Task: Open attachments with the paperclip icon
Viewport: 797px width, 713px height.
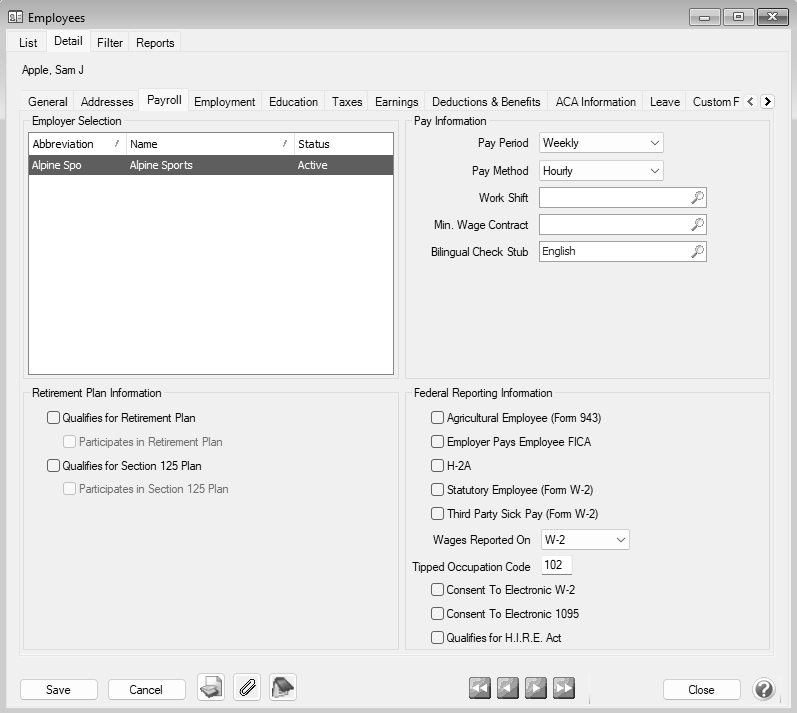Action: coord(247,688)
